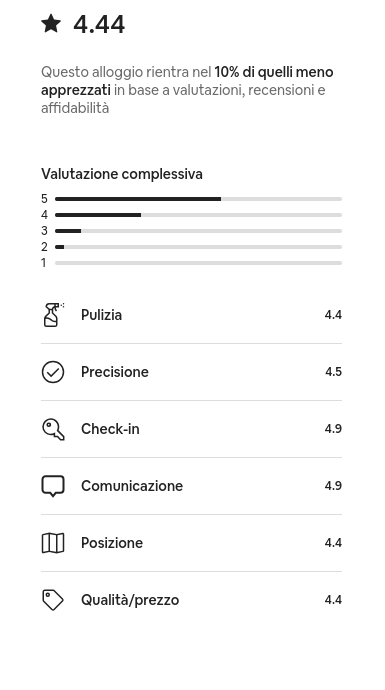
Task: Click the star icon beside 4.44
Action: (x=51, y=23)
